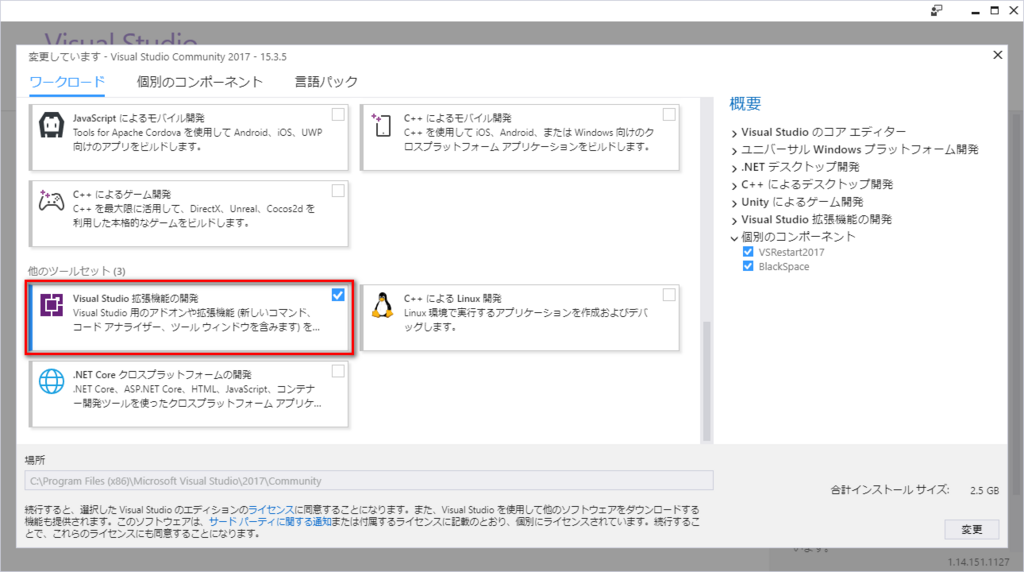Minimize the Visual Studio Installer window
This screenshot has height=572, width=1024.
975,11
